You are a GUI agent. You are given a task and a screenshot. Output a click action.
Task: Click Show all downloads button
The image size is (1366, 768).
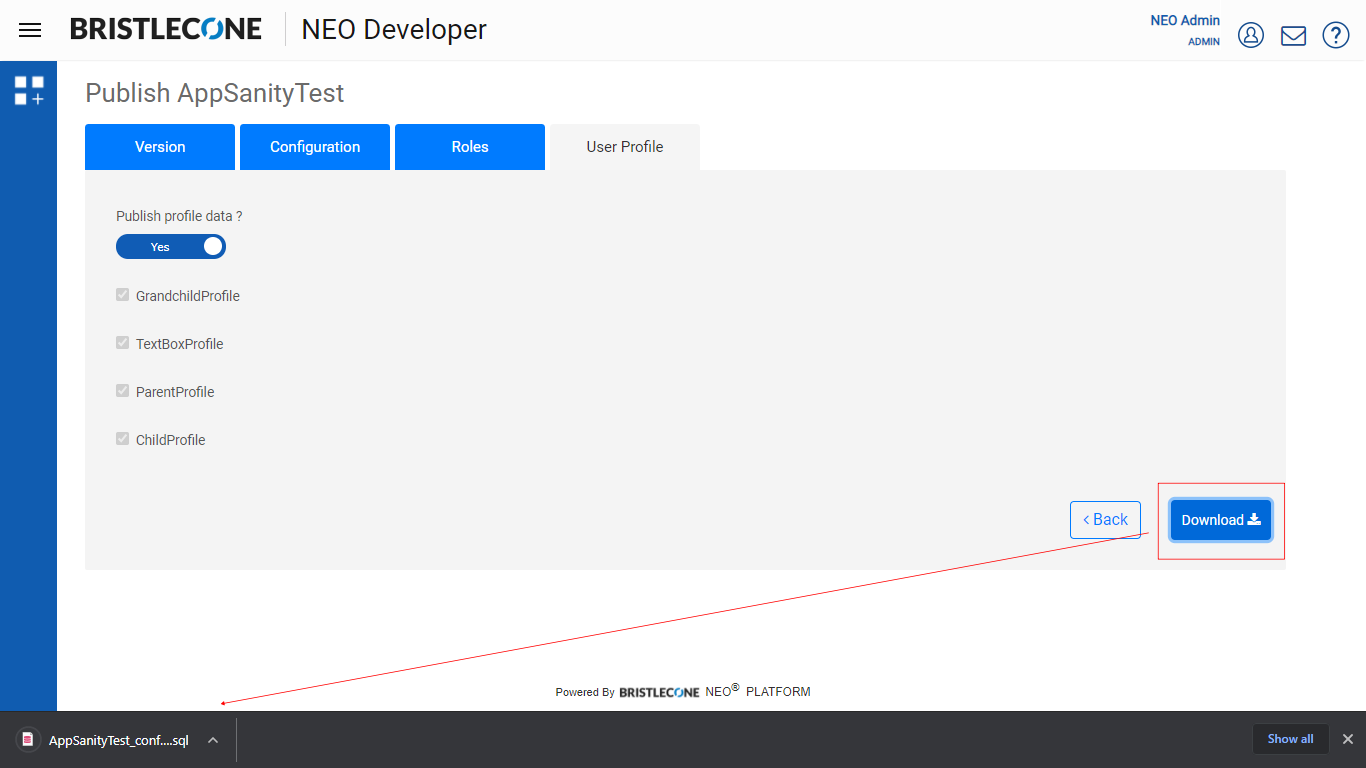click(1290, 739)
